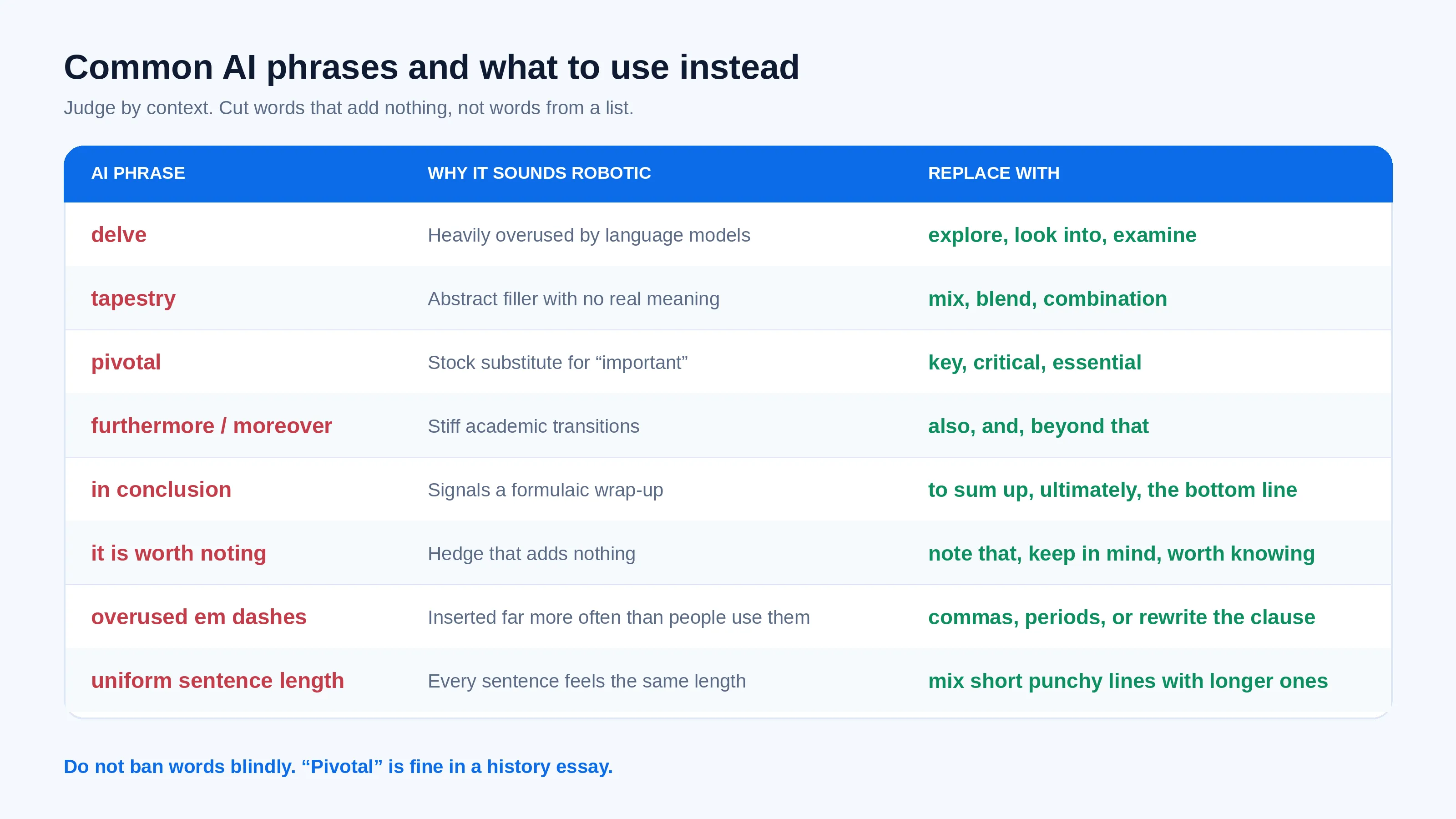This screenshot has width=1456, height=819.
Task: Click 'Stock substitute for “important”'
Action: click(x=557, y=362)
